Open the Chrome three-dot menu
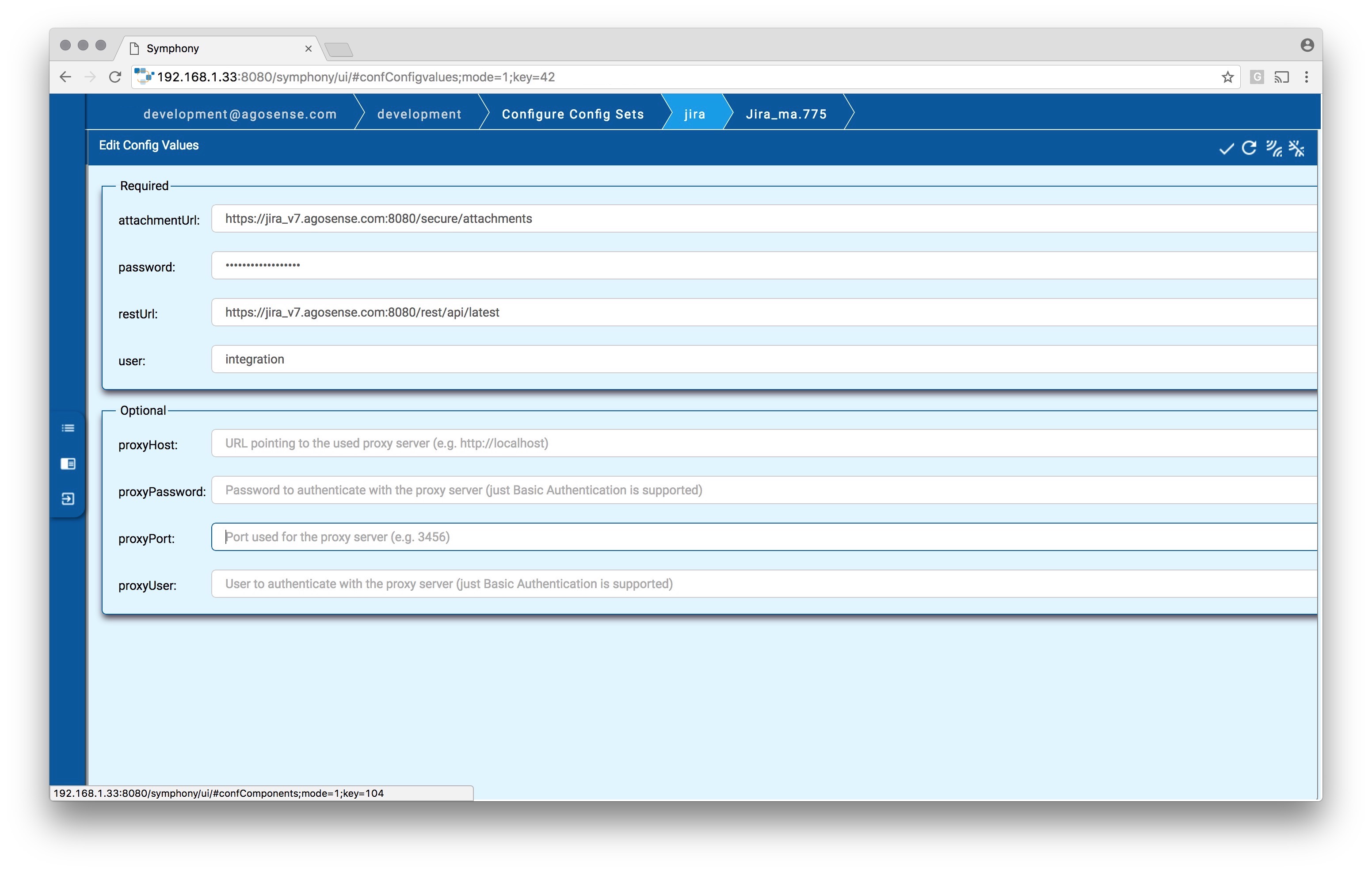The image size is (1372, 872). pos(1307,77)
